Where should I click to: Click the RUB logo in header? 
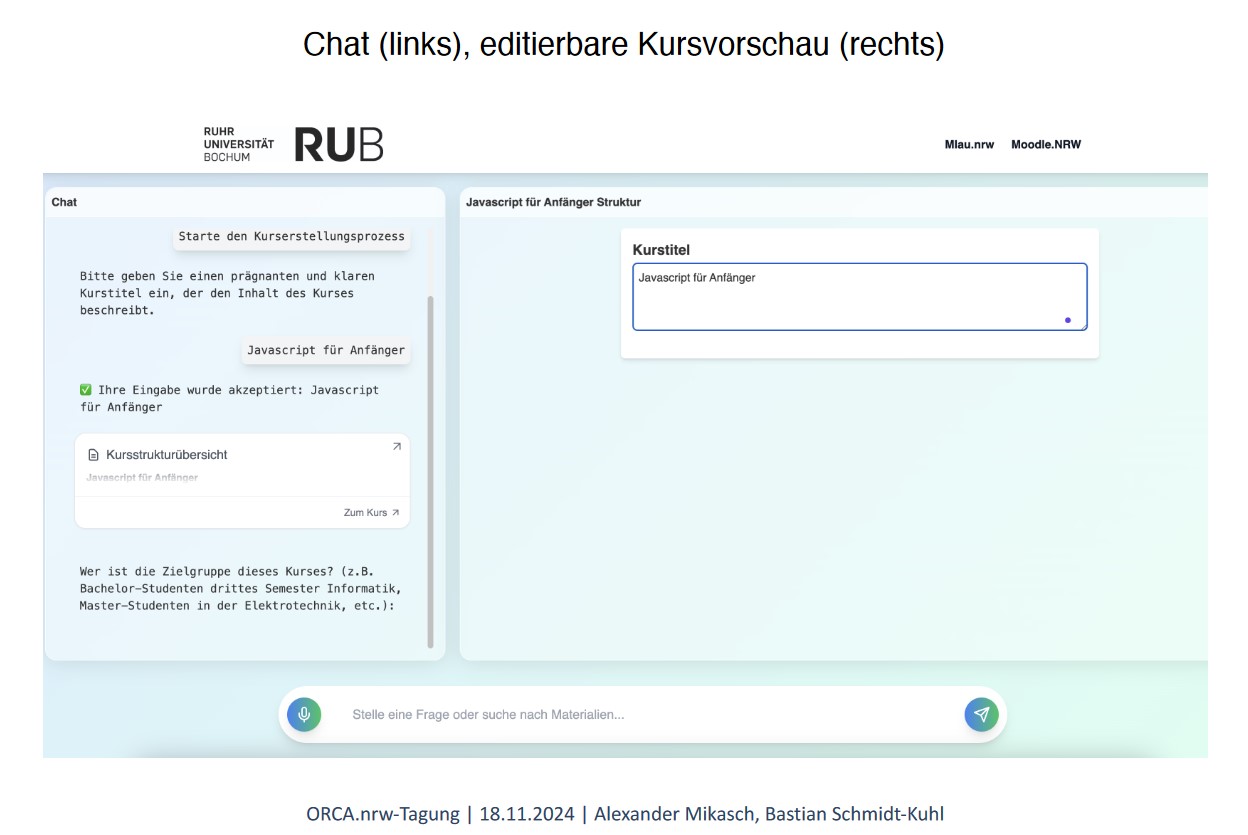tap(339, 144)
